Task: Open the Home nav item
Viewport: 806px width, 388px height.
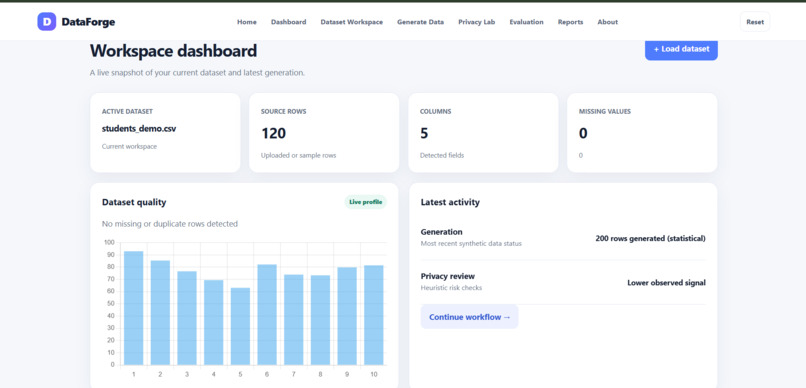Action: point(247,22)
